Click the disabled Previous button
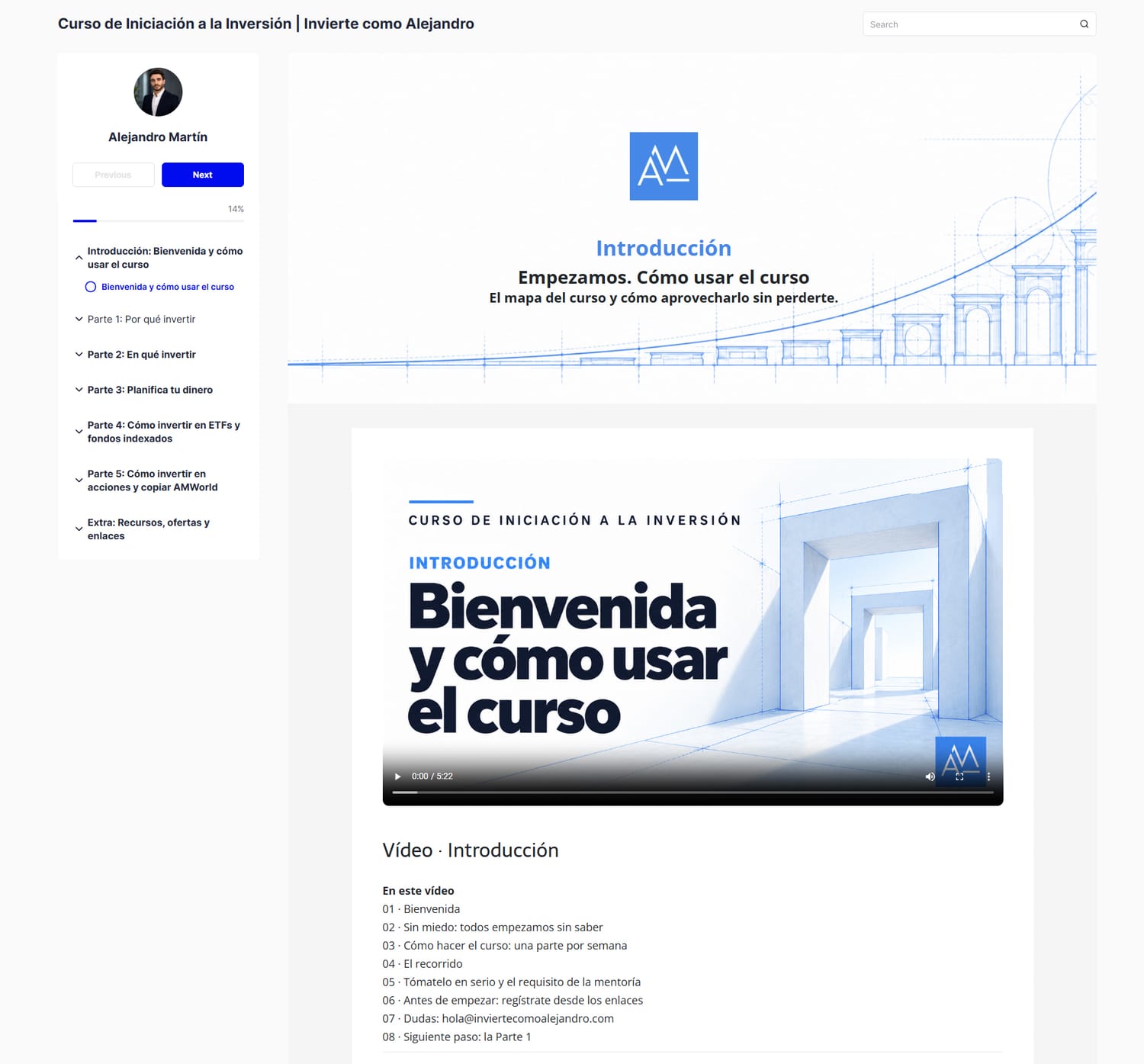 point(114,175)
